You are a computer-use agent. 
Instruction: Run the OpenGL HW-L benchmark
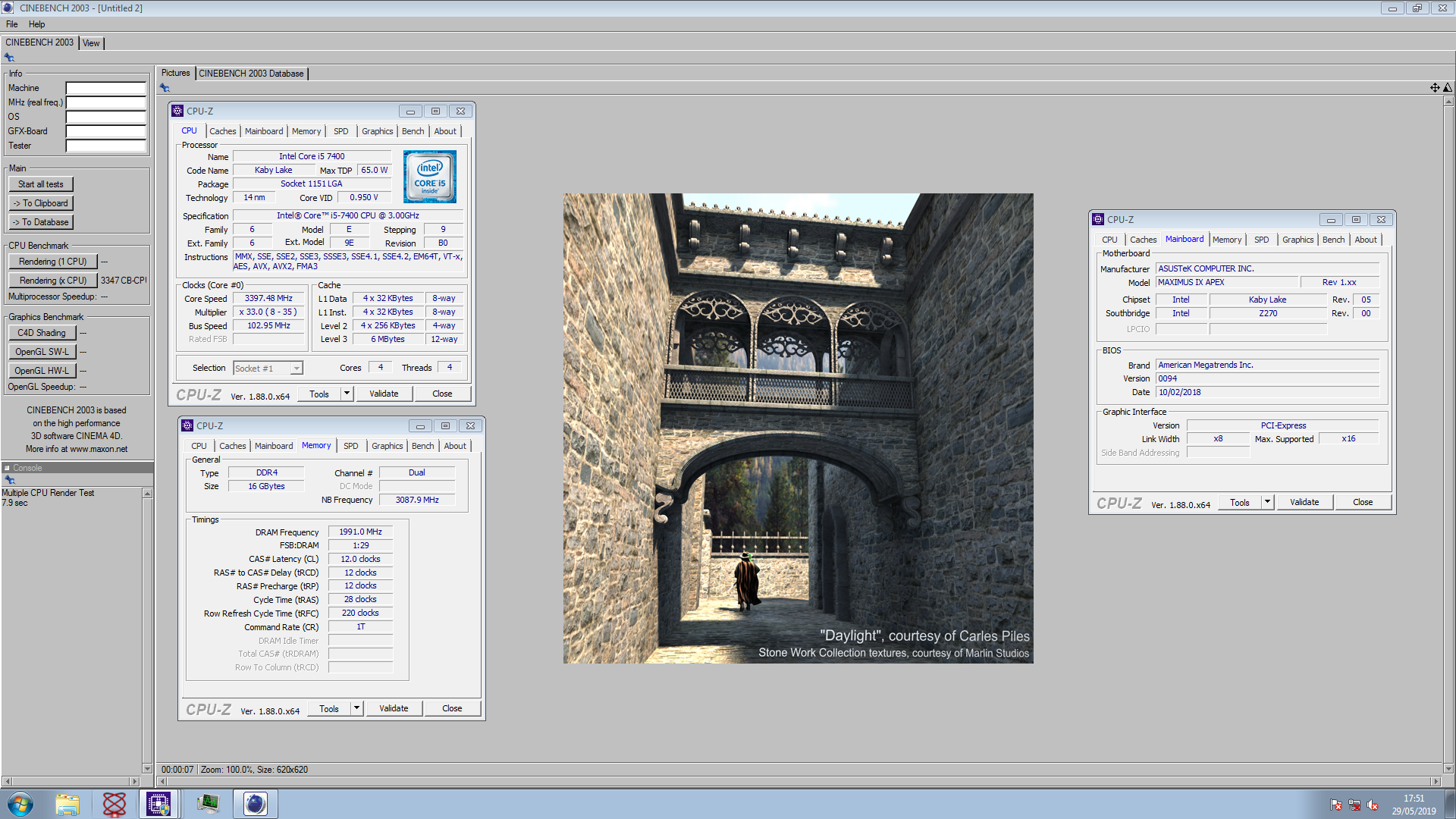[x=42, y=371]
